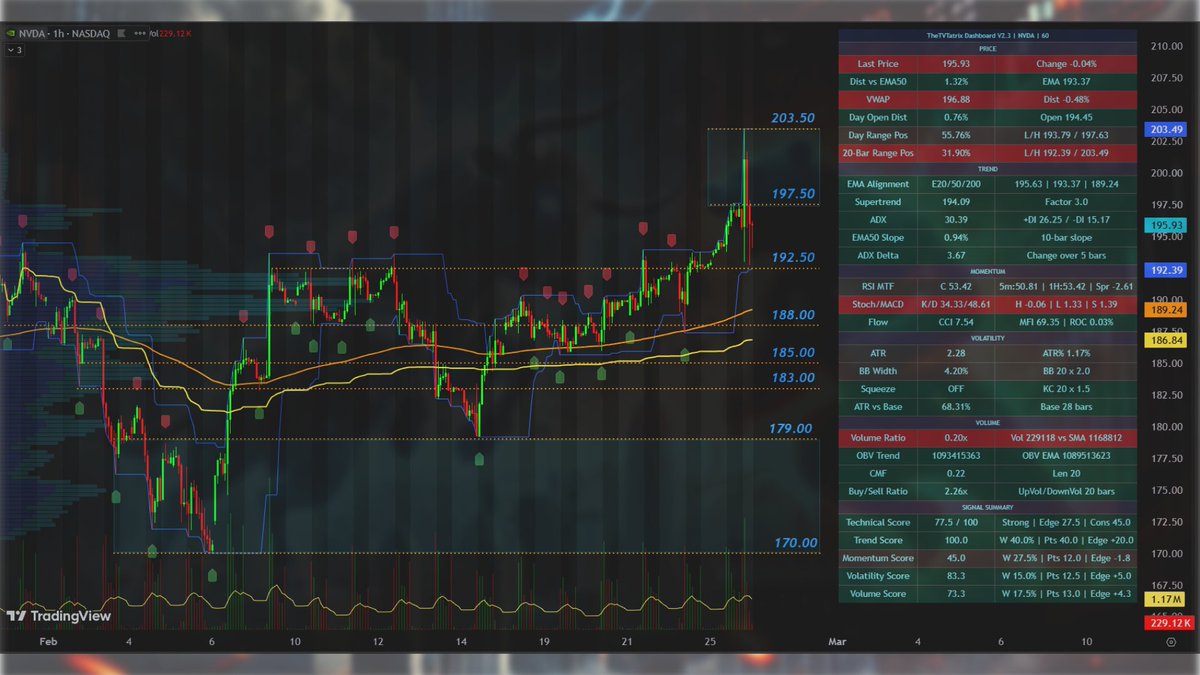The image size is (1200, 675).
Task: Click the Supertrend value 194.09
Action: pos(955,202)
